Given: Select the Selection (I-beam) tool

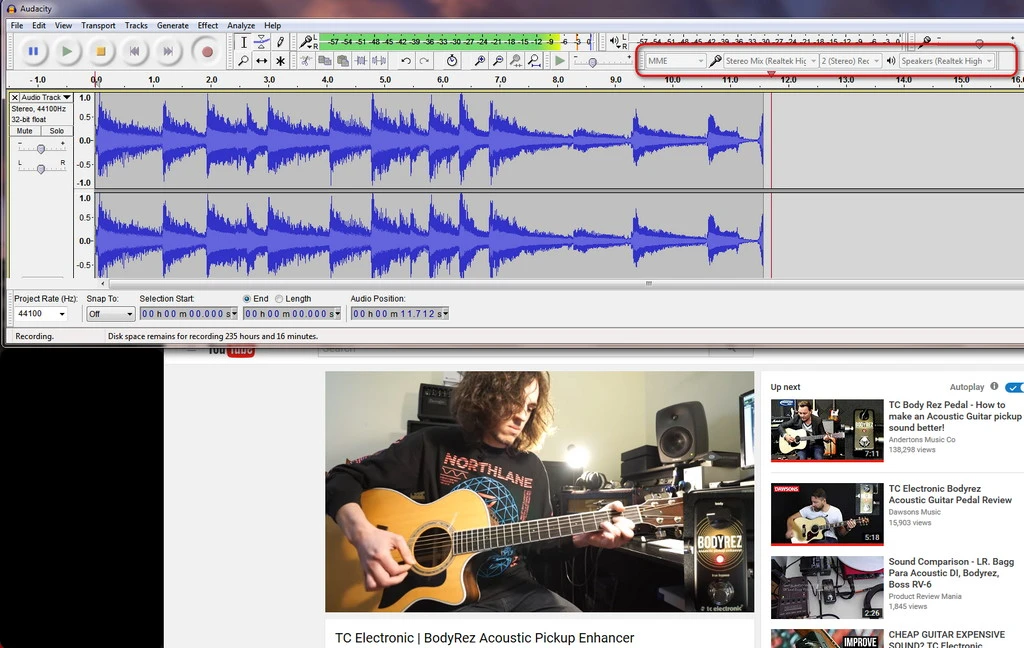Looking at the screenshot, I should (244, 42).
